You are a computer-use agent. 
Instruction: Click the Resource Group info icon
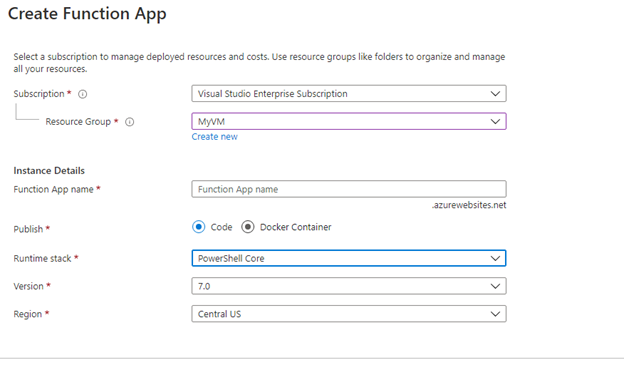click(130, 122)
